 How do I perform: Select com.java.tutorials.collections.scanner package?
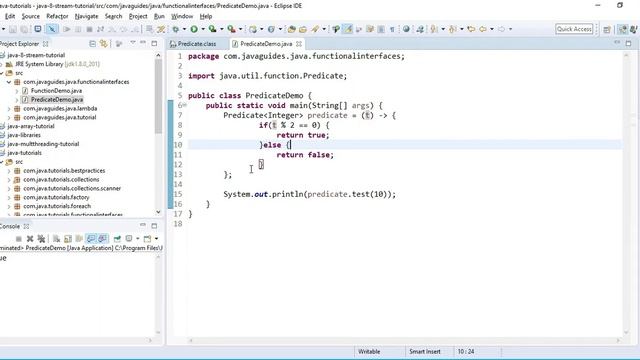[x=72, y=189]
